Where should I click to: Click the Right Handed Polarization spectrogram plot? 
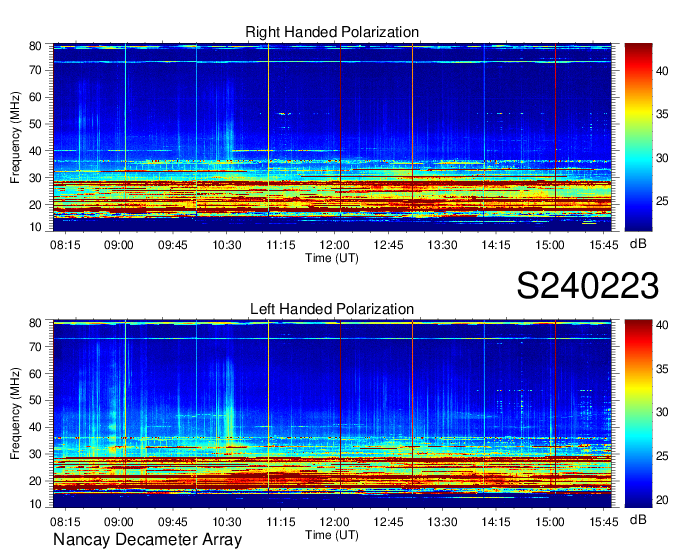pyautogui.click(x=332, y=137)
